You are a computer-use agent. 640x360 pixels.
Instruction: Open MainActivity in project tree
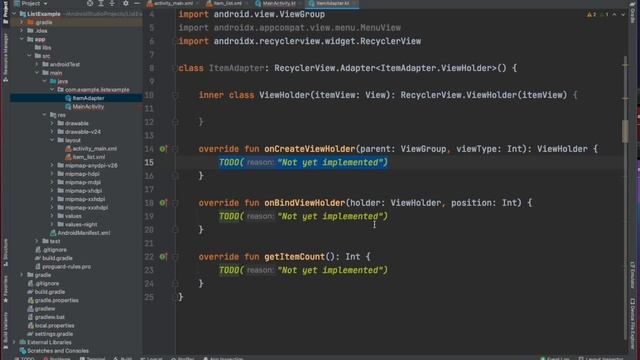[x=84, y=107]
